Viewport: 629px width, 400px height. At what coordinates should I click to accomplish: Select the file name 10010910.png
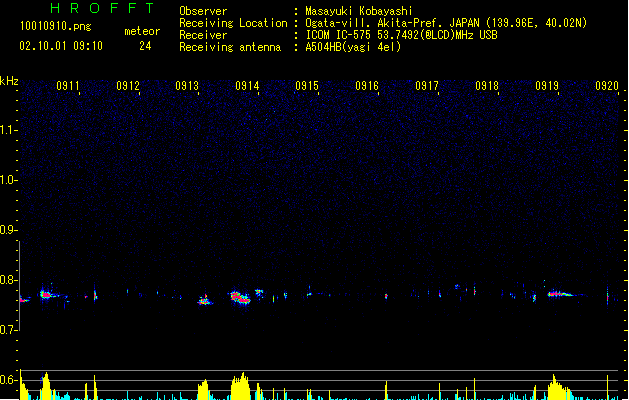(56, 26)
